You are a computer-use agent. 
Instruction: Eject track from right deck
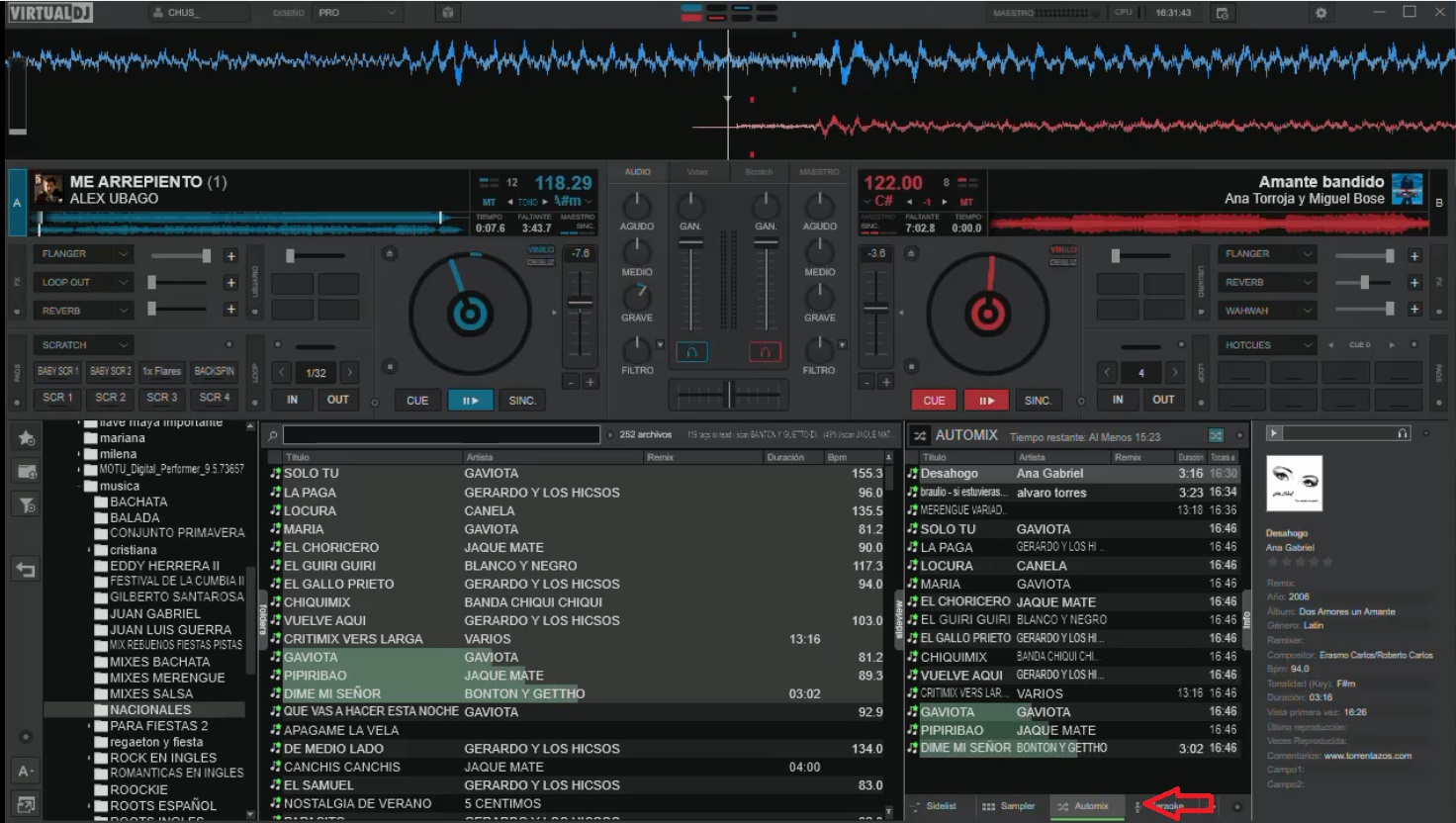[911, 254]
